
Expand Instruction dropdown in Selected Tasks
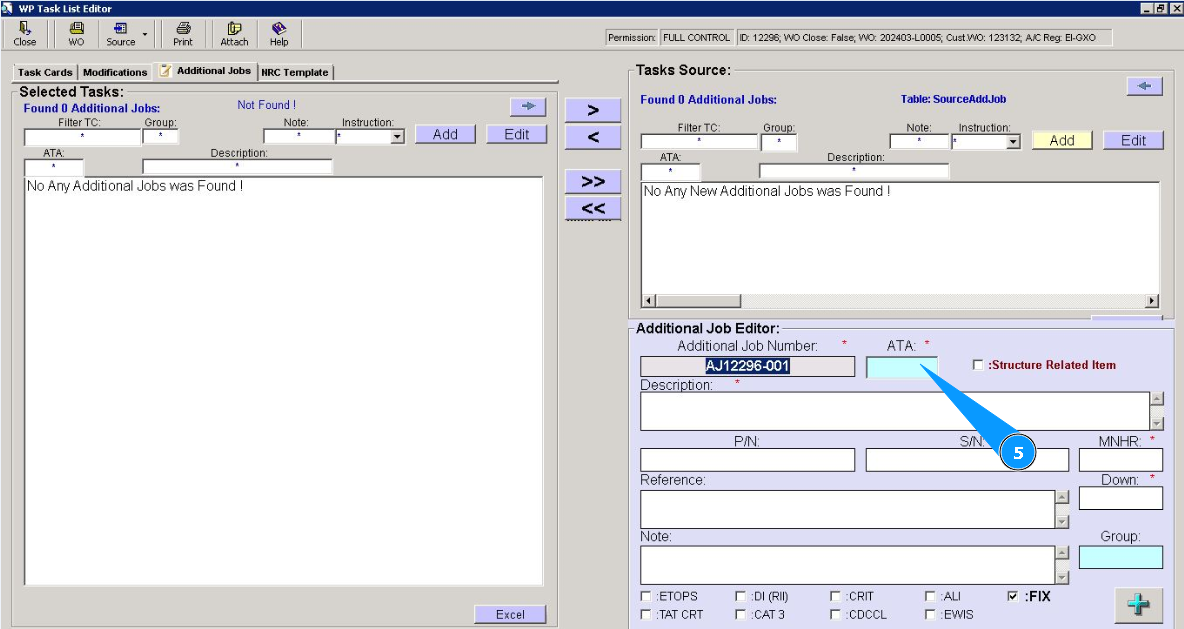pyautogui.click(x=397, y=137)
